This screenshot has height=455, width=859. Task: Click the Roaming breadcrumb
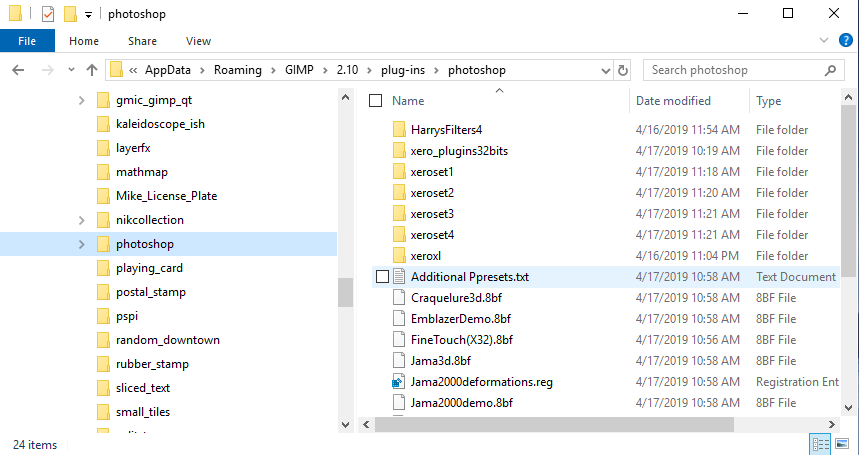(238, 70)
